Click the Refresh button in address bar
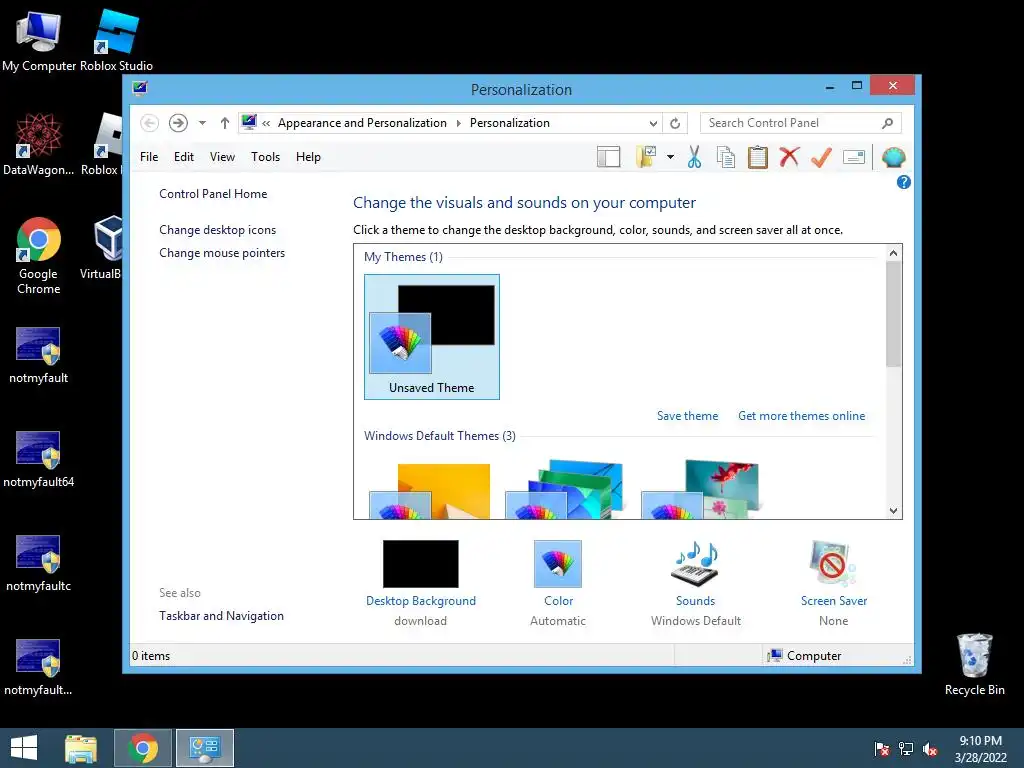This screenshot has width=1024, height=768. tap(675, 123)
